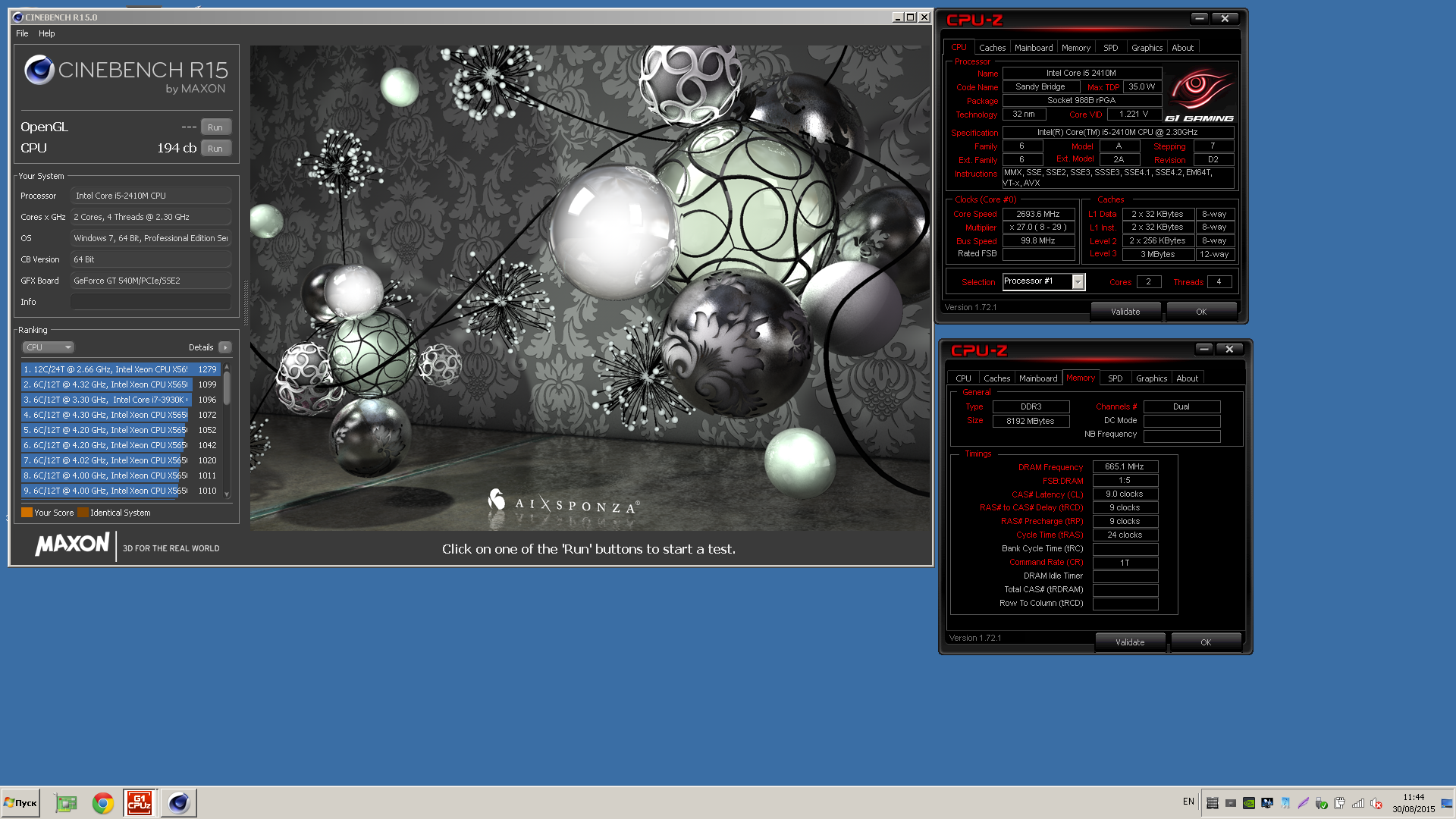
Task: Select ranking row 1 with score 1279
Action: pyautogui.click(x=121, y=369)
